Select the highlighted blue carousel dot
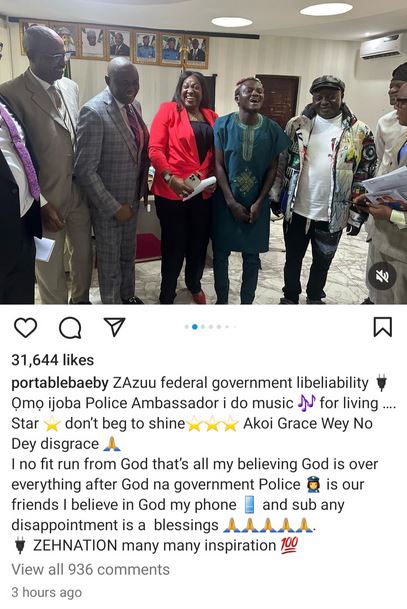407x609 pixels. [x=195, y=327]
